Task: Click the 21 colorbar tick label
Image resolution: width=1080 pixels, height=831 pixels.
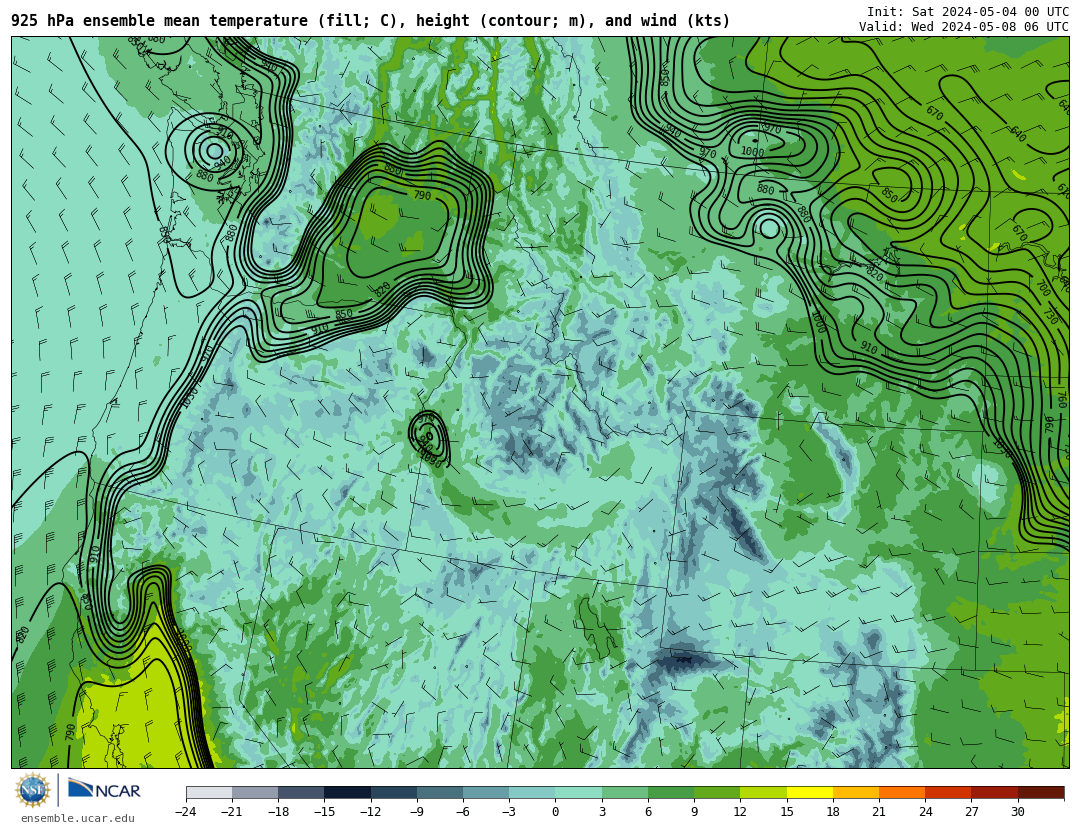Action: (879, 812)
